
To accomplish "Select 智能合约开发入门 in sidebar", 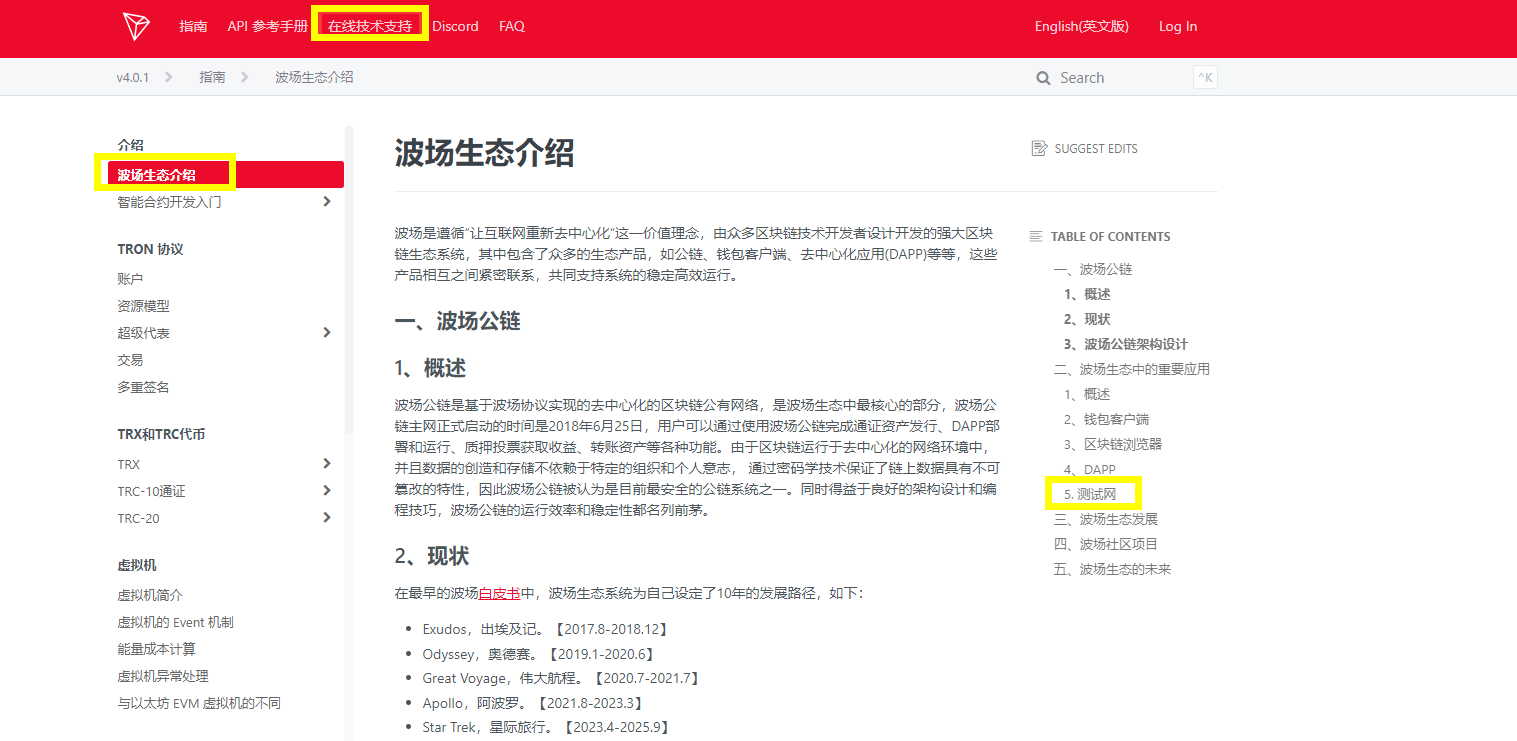I will (170, 202).
